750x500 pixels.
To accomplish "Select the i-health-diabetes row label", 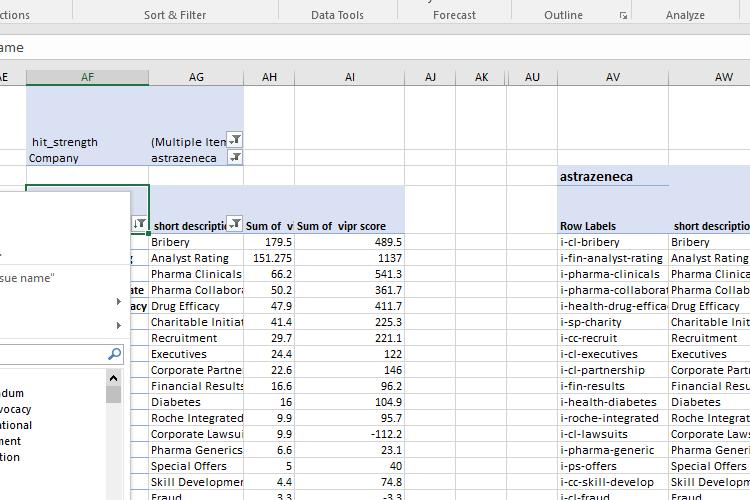I will (x=613, y=402).
